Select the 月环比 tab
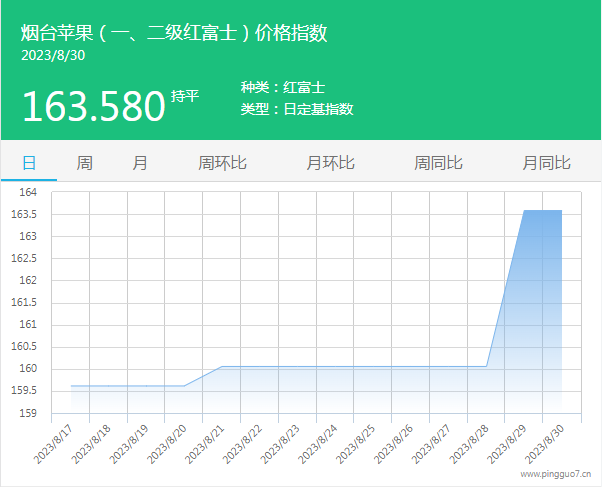Viewport: 602px width, 487px height. pyautogui.click(x=330, y=163)
